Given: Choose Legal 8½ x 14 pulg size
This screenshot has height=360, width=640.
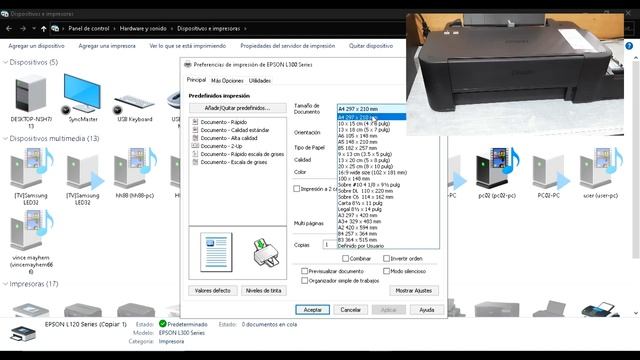Looking at the screenshot, I should [360, 209].
